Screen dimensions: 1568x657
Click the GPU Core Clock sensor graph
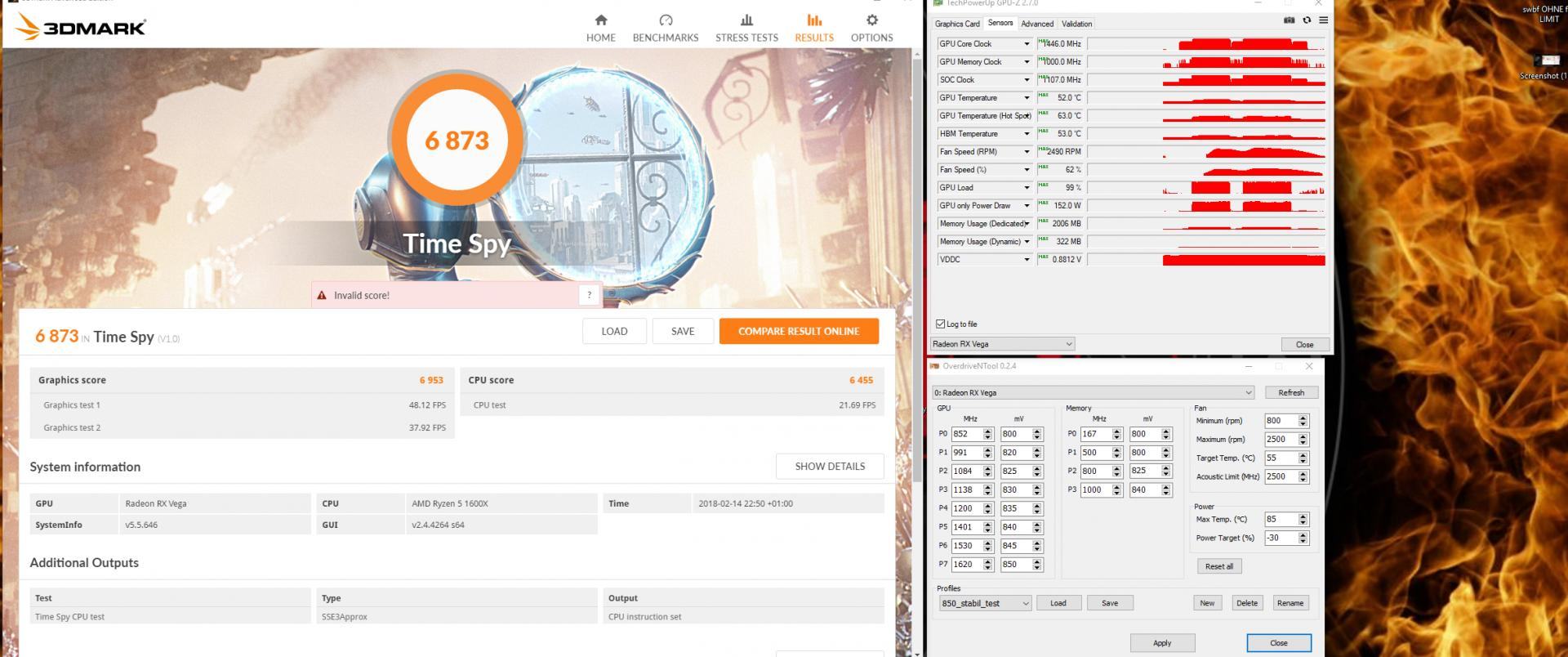pos(1206,44)
